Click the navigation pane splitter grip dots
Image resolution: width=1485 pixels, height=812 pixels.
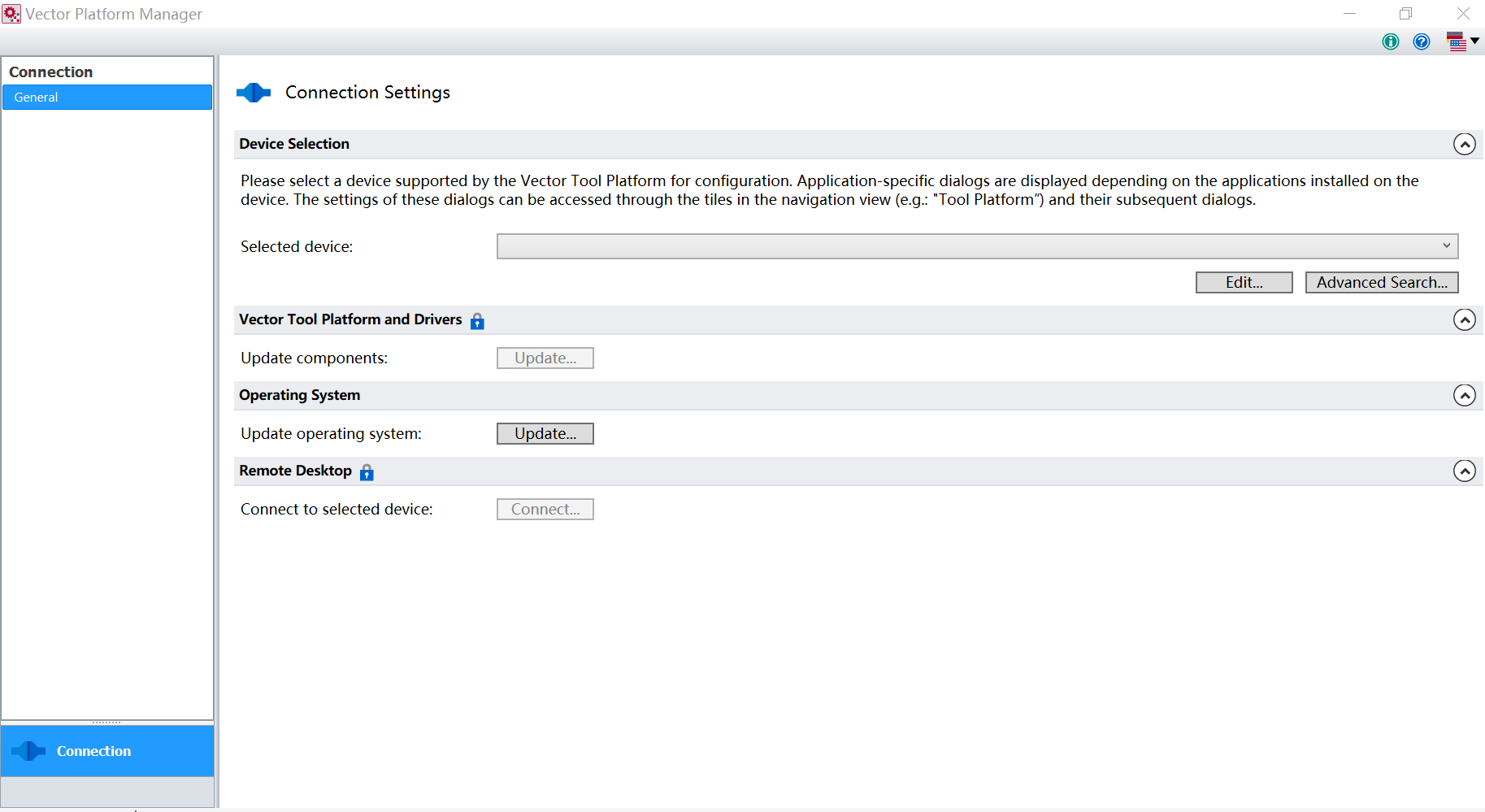(x=106, y=722)
